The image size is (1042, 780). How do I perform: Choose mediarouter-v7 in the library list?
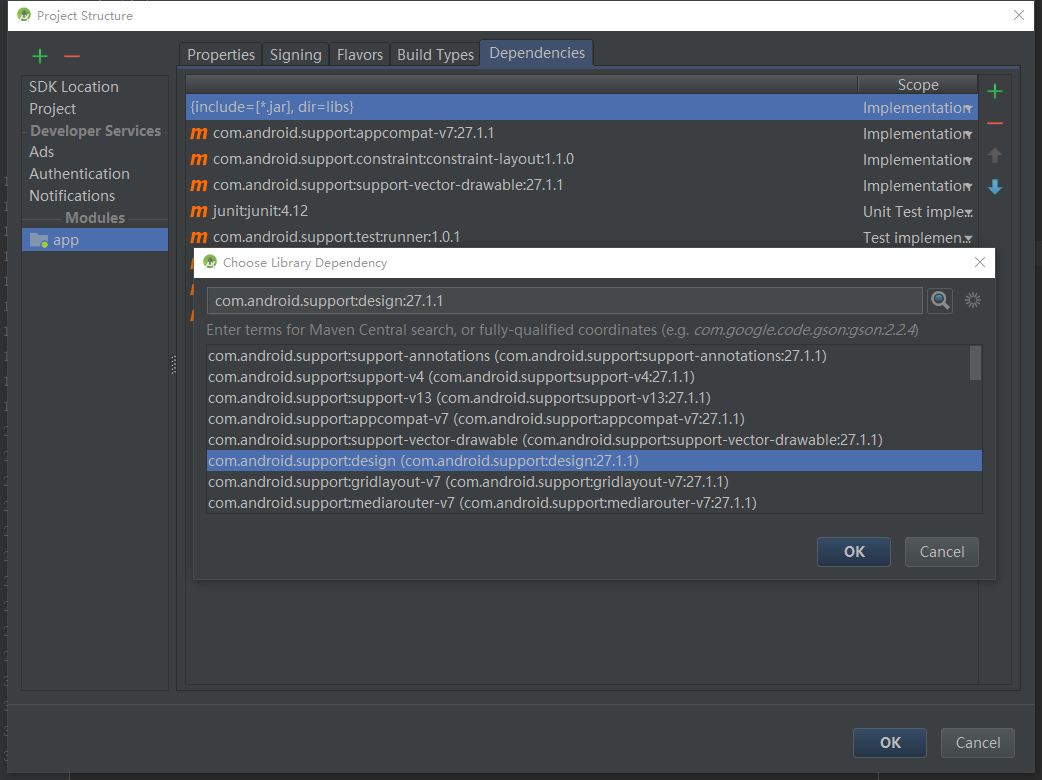(x=594, y=502)
